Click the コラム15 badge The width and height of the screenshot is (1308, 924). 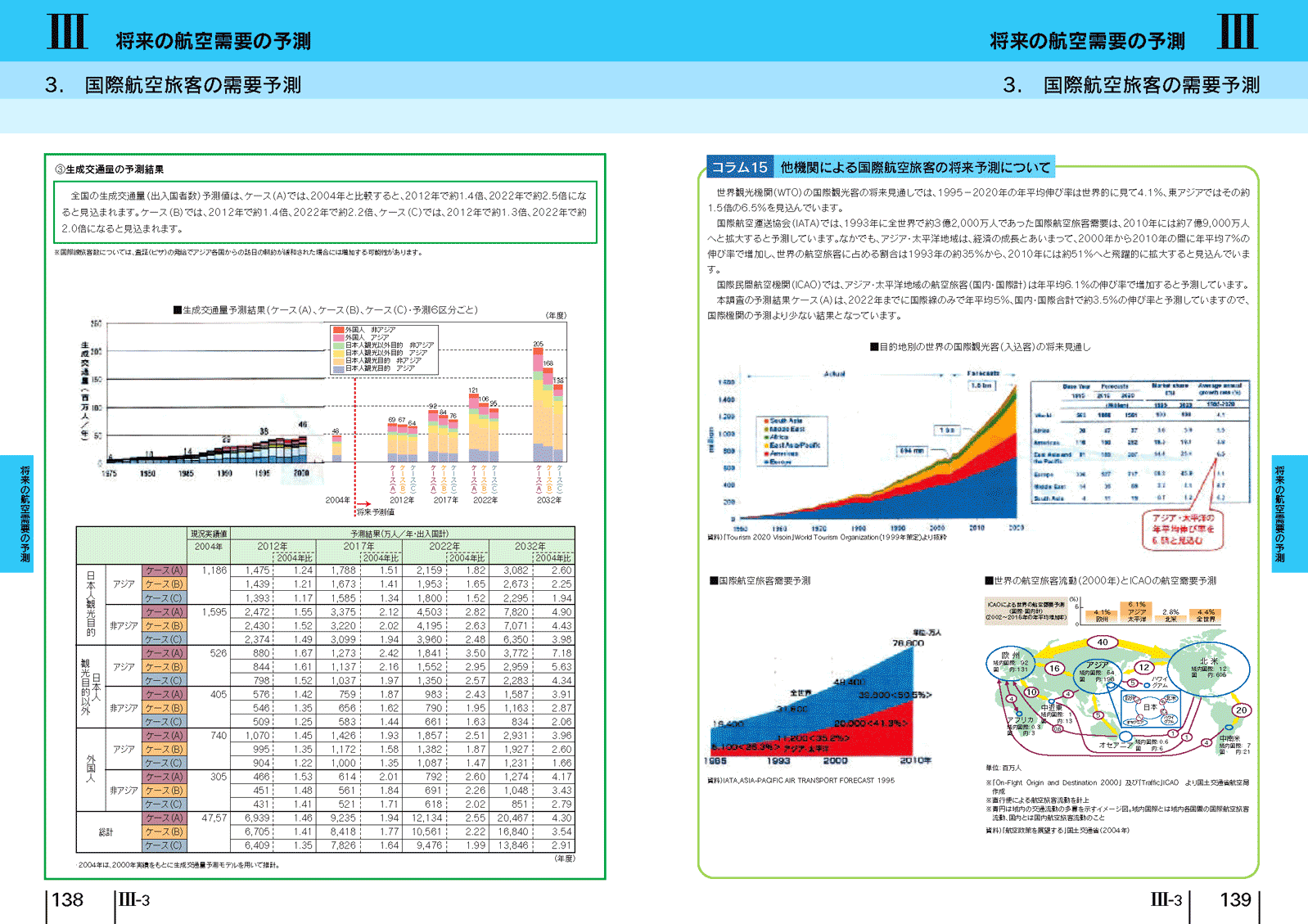pyautogui.click(x=739, y=167)
